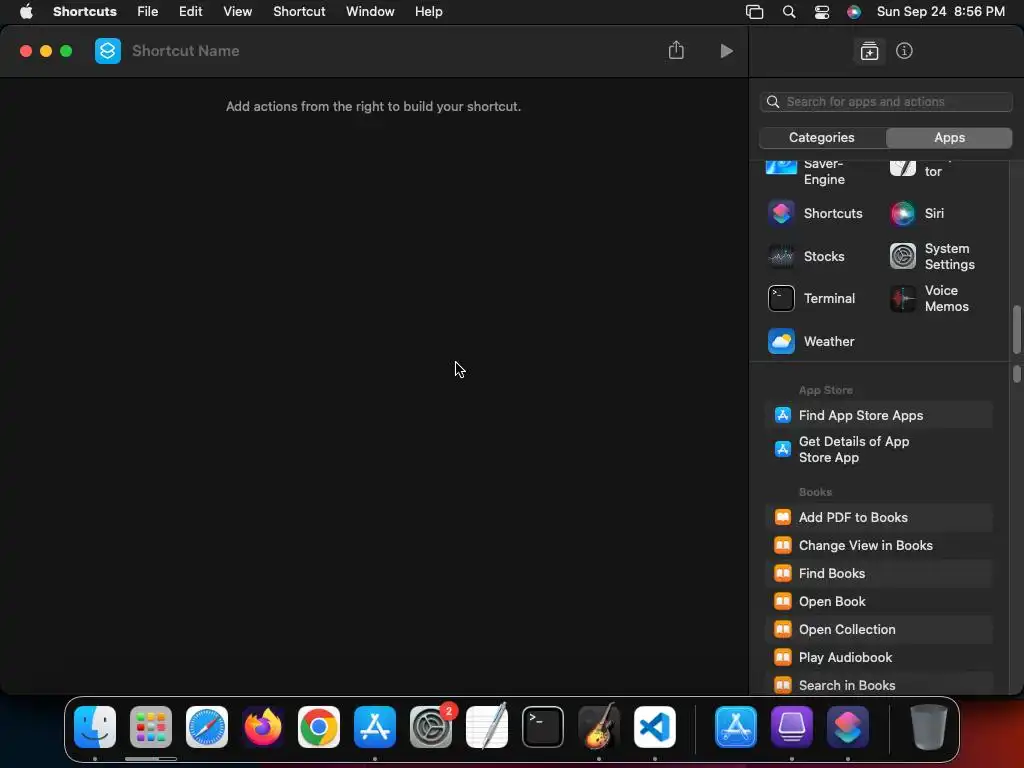Open Stage Manager menu bar icon
The image size is (1024, 768).
click(x=754, y=12)
